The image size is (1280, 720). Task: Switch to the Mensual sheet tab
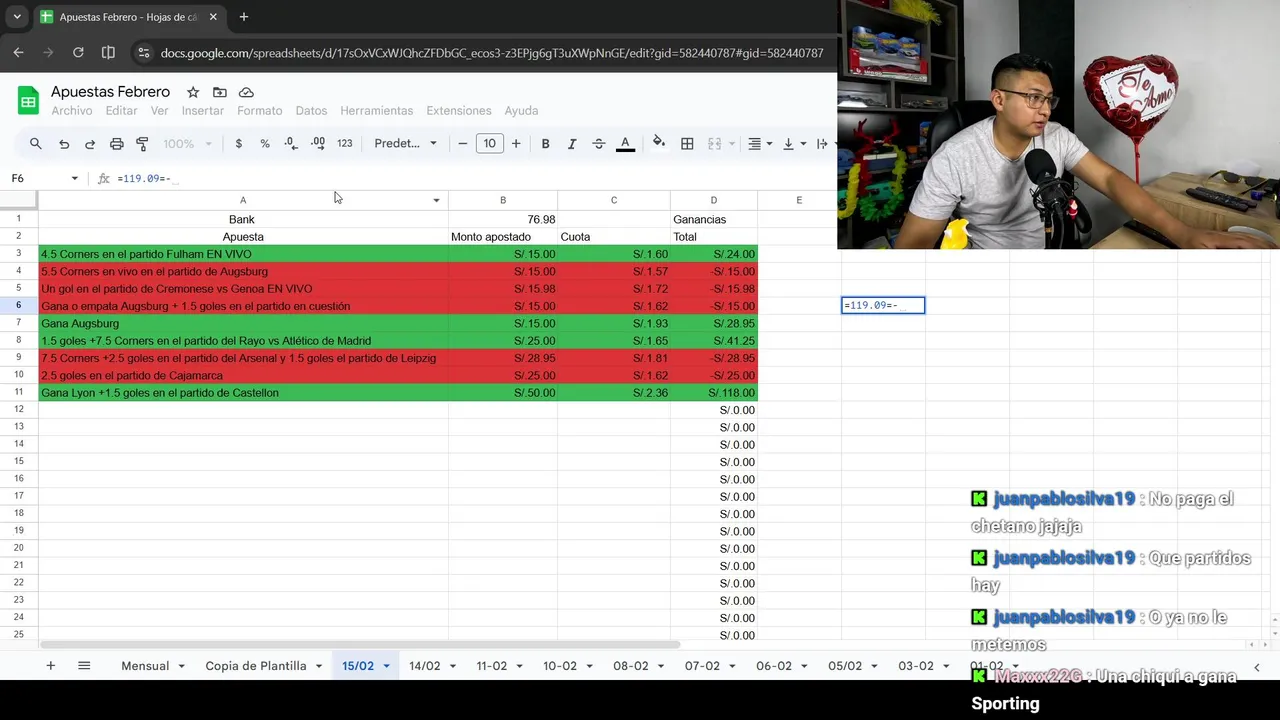click(145, 666)
